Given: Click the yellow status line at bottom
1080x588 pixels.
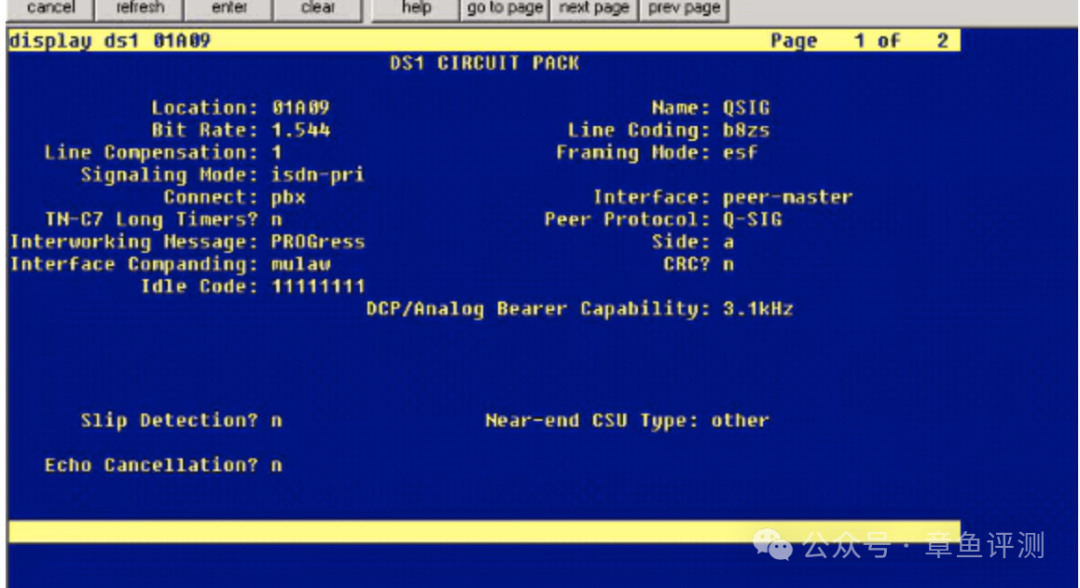Looking at the screenshot, I should tap(484, 532).
